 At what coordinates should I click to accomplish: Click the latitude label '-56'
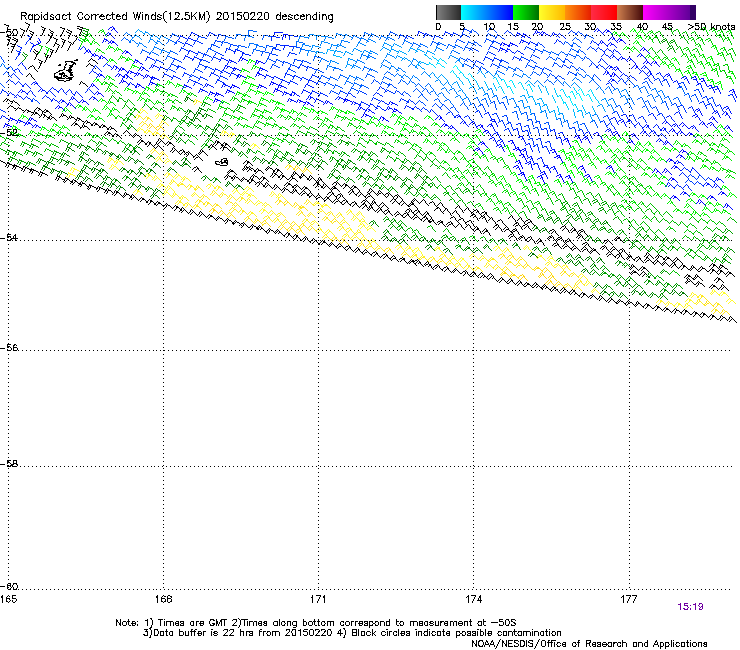(9, 347)
